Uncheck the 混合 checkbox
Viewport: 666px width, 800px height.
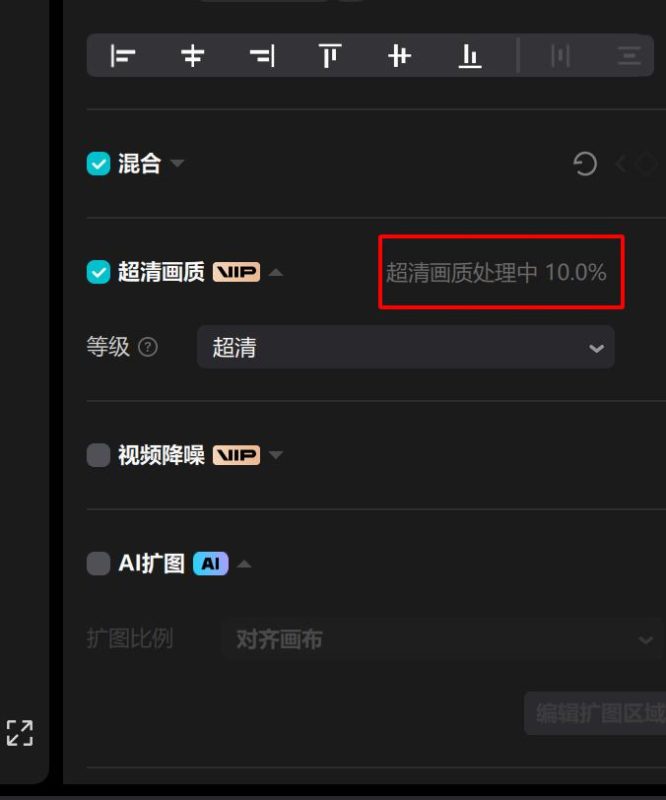pos(98,164)
